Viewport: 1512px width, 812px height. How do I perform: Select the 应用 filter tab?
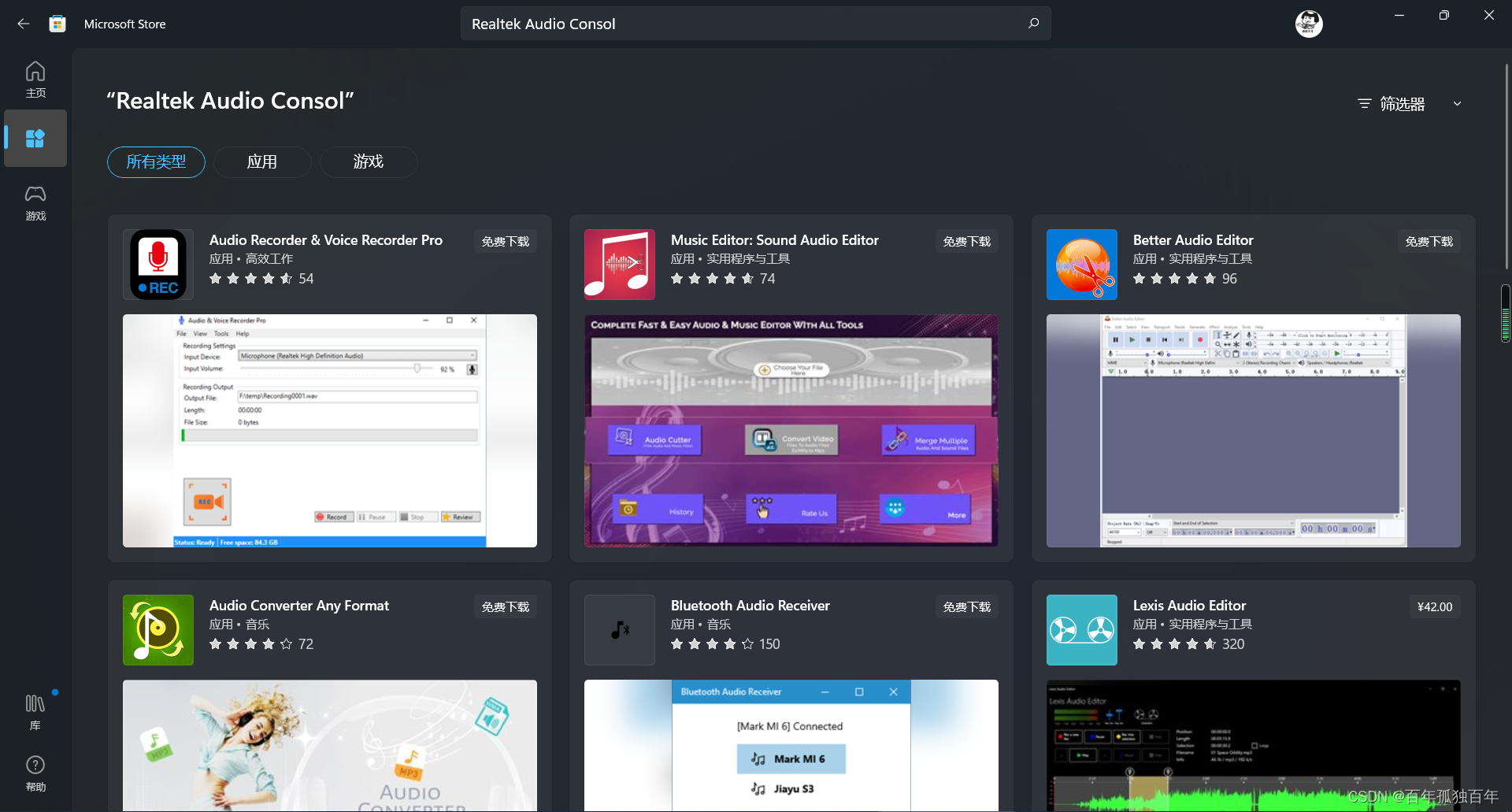262,162
